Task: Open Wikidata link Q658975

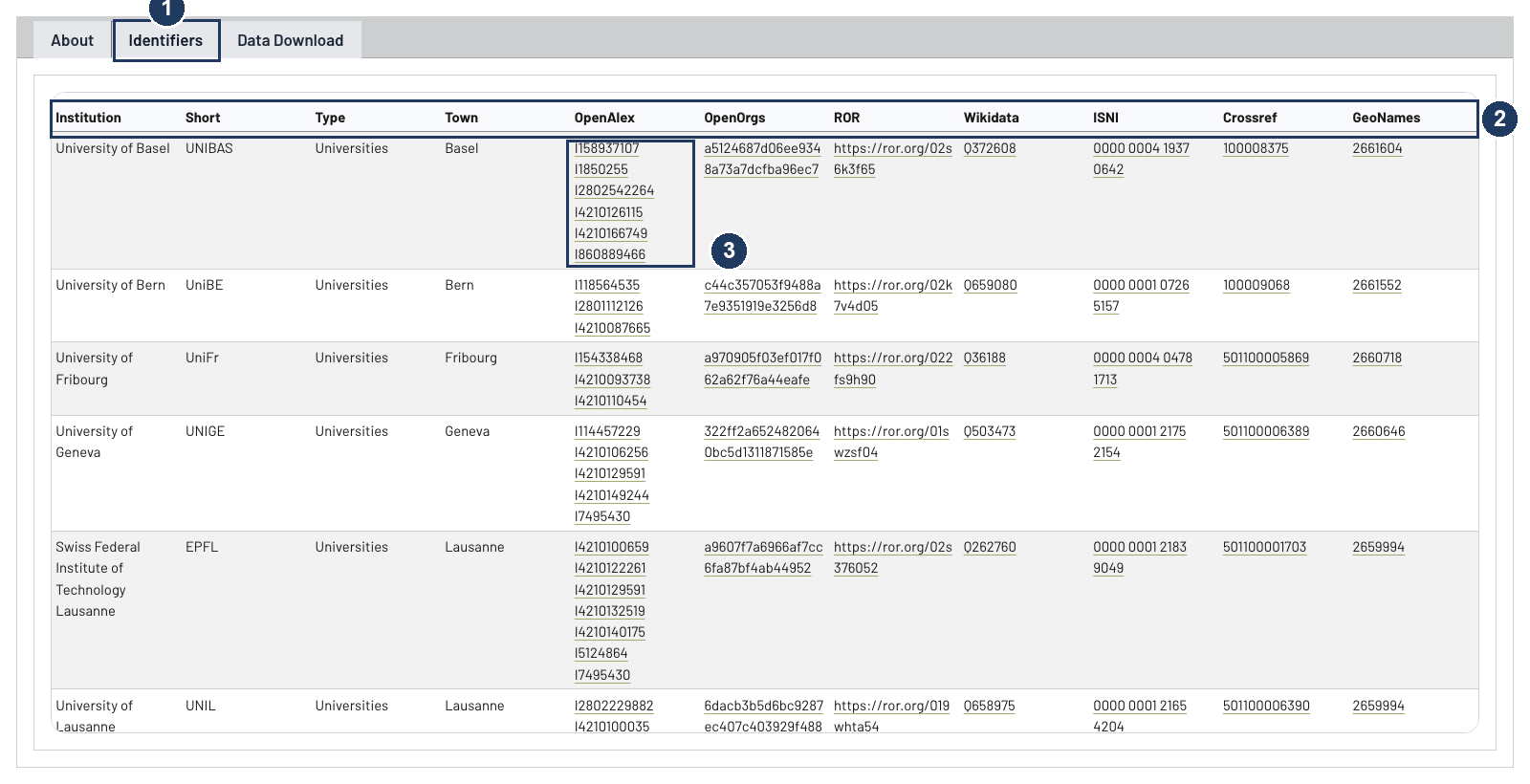Action: [989, 706]
